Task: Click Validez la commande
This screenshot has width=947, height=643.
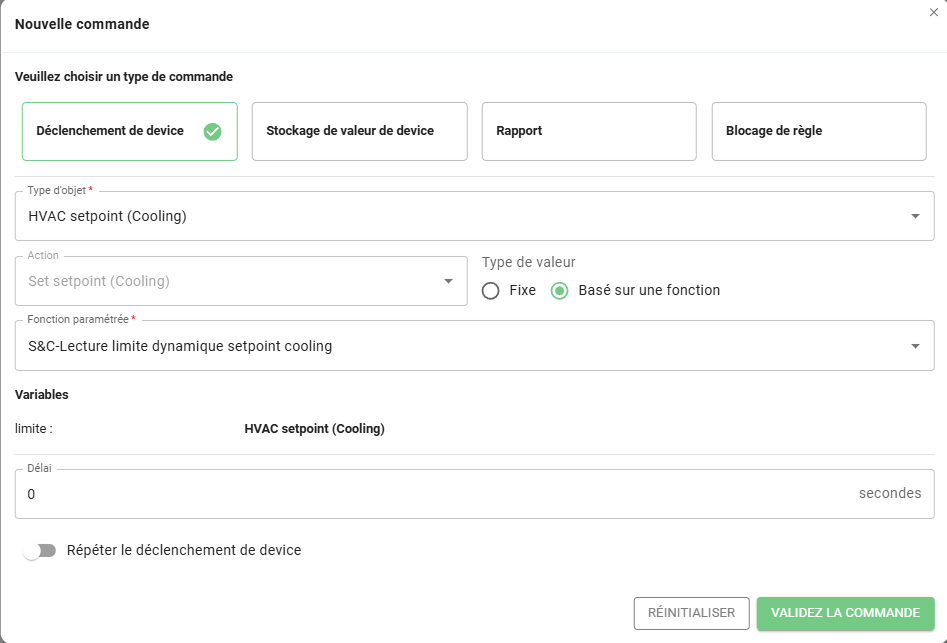Action: 845,613
